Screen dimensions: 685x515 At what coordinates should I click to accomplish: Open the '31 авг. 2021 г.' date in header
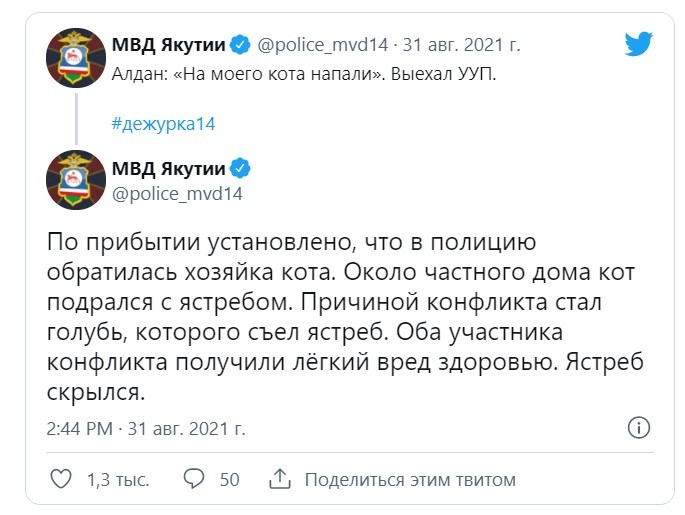[x=461, y=45]
